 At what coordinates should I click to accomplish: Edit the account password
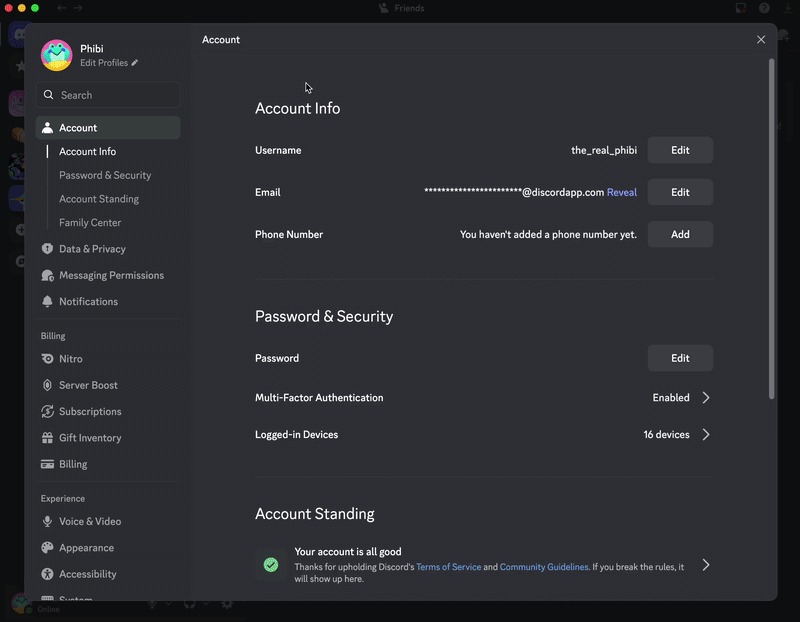(x=680, y=358)
